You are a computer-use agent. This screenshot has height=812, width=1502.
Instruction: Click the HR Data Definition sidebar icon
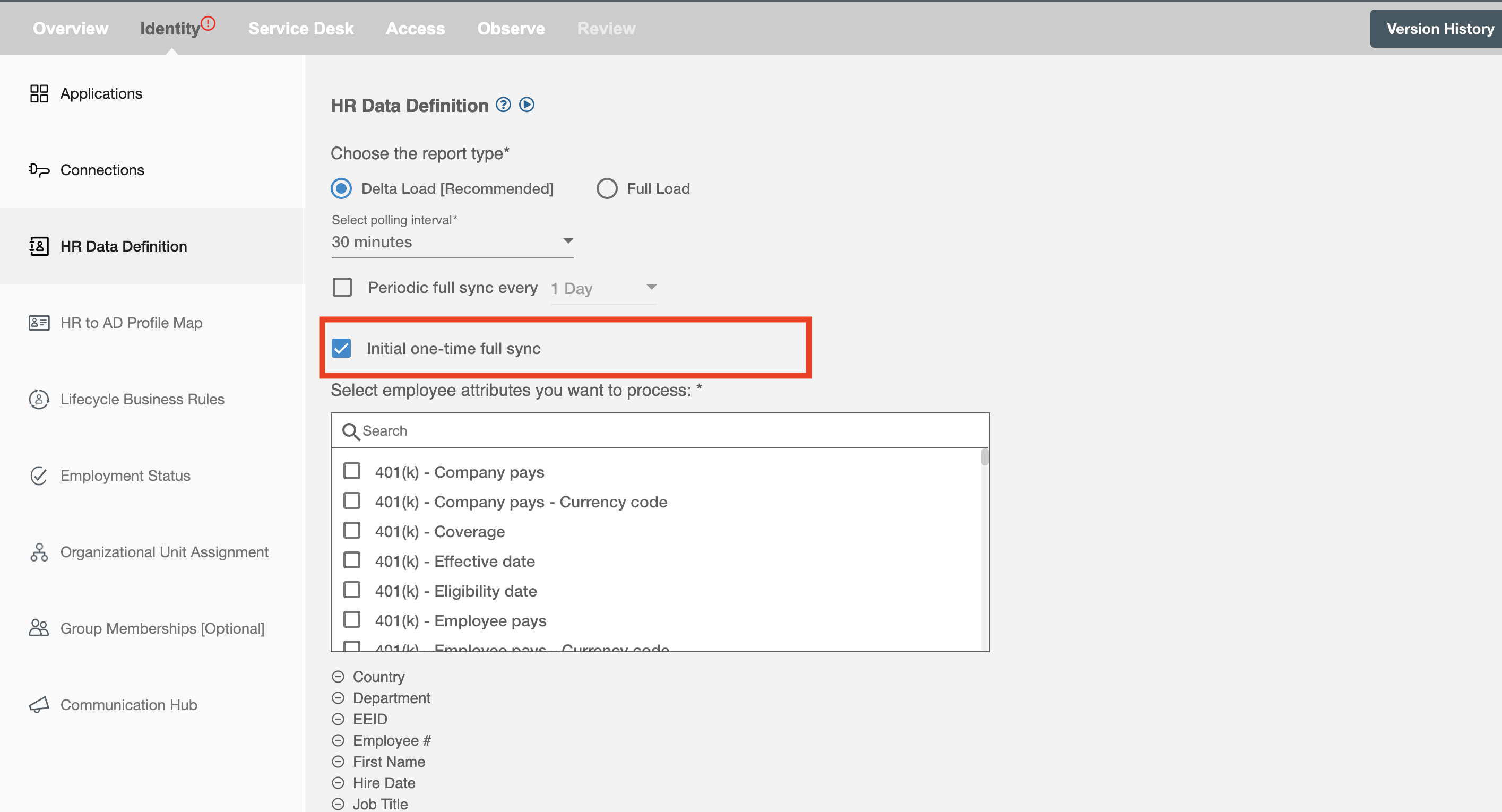click(39, 246)
